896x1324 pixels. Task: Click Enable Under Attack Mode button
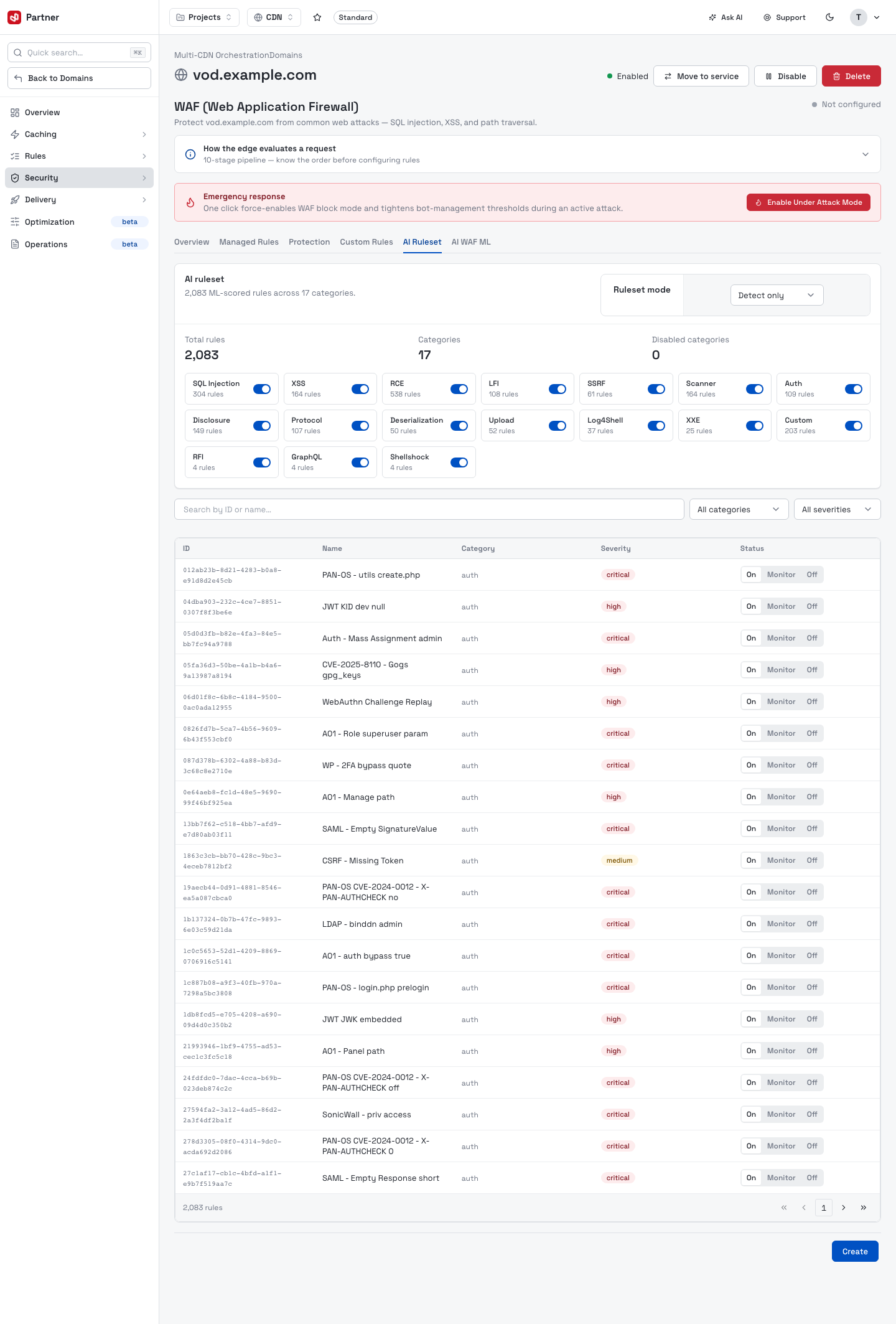(808, 202)
